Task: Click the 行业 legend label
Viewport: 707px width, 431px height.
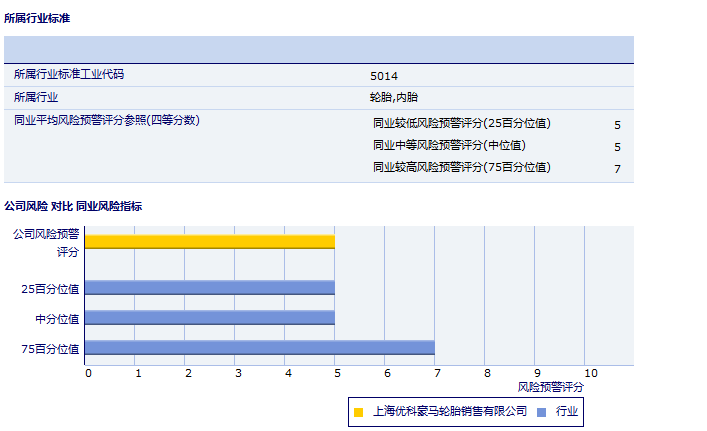Action: click(x=567, y=411)
